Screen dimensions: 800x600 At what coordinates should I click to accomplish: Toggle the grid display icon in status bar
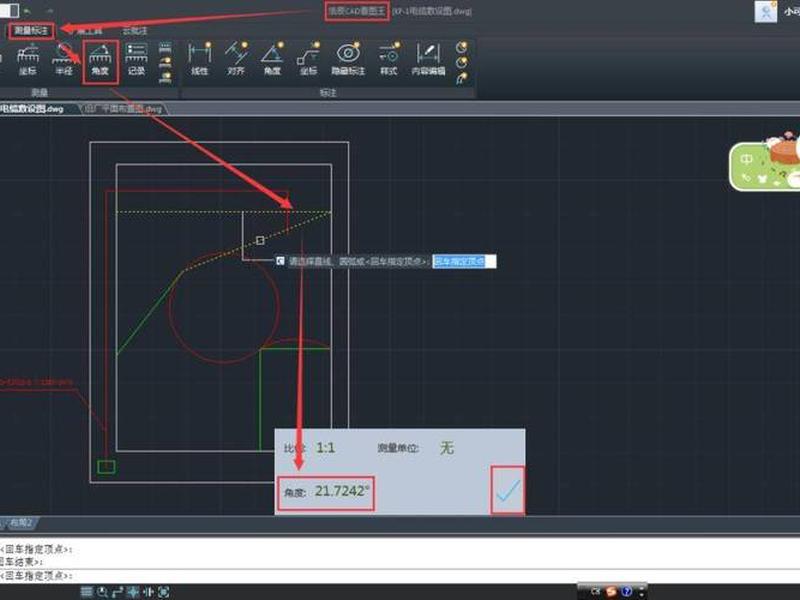click(87, 592)
